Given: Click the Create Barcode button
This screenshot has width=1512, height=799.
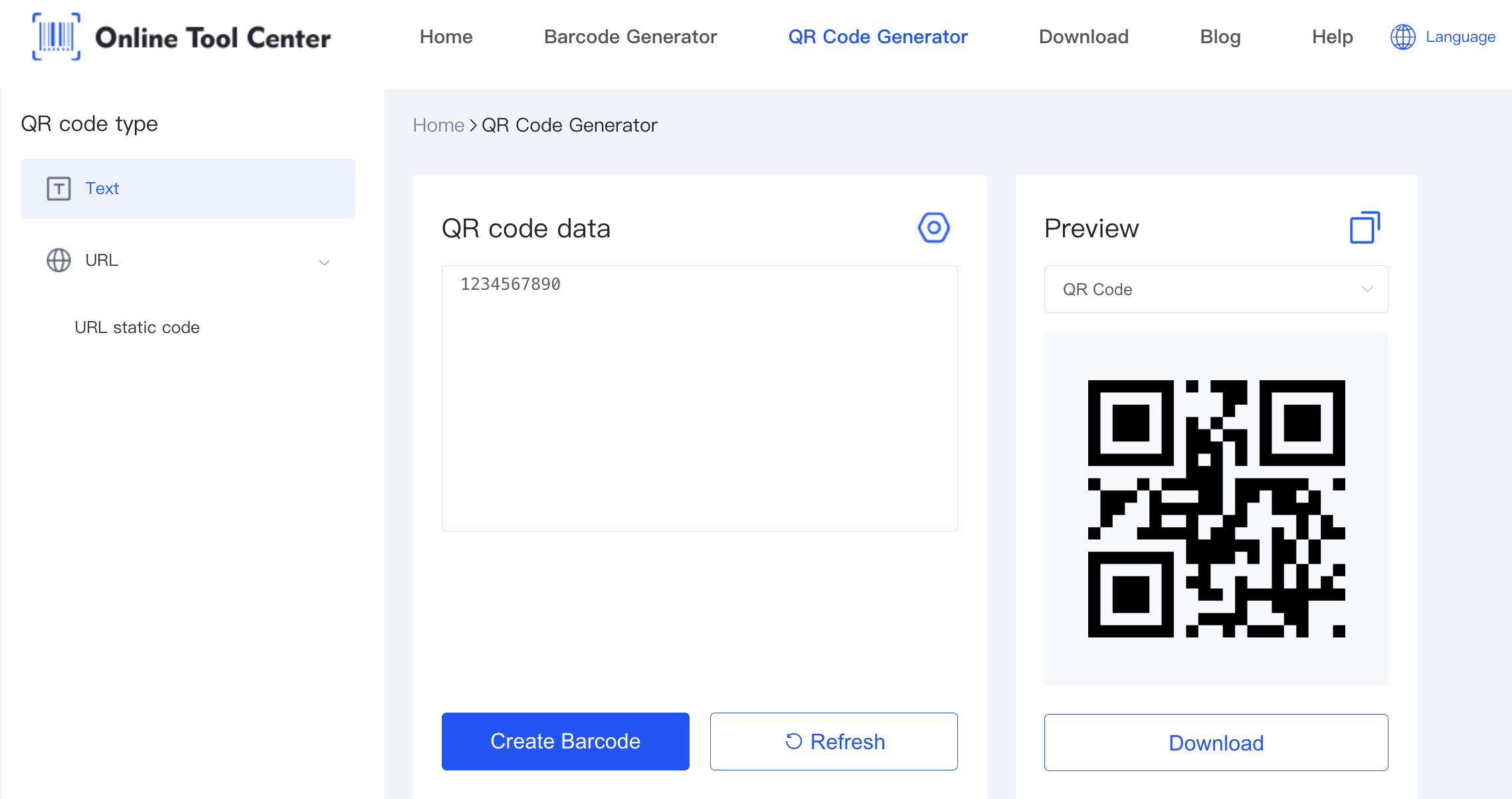Looking at the screenshot, I should pos(565,741).
